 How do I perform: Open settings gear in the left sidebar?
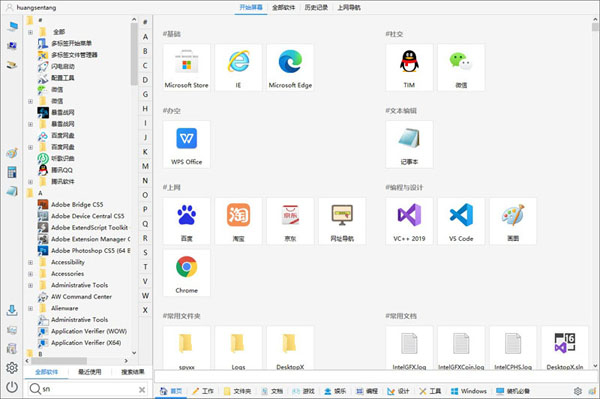pyautogui.click(x=12, y=368)
